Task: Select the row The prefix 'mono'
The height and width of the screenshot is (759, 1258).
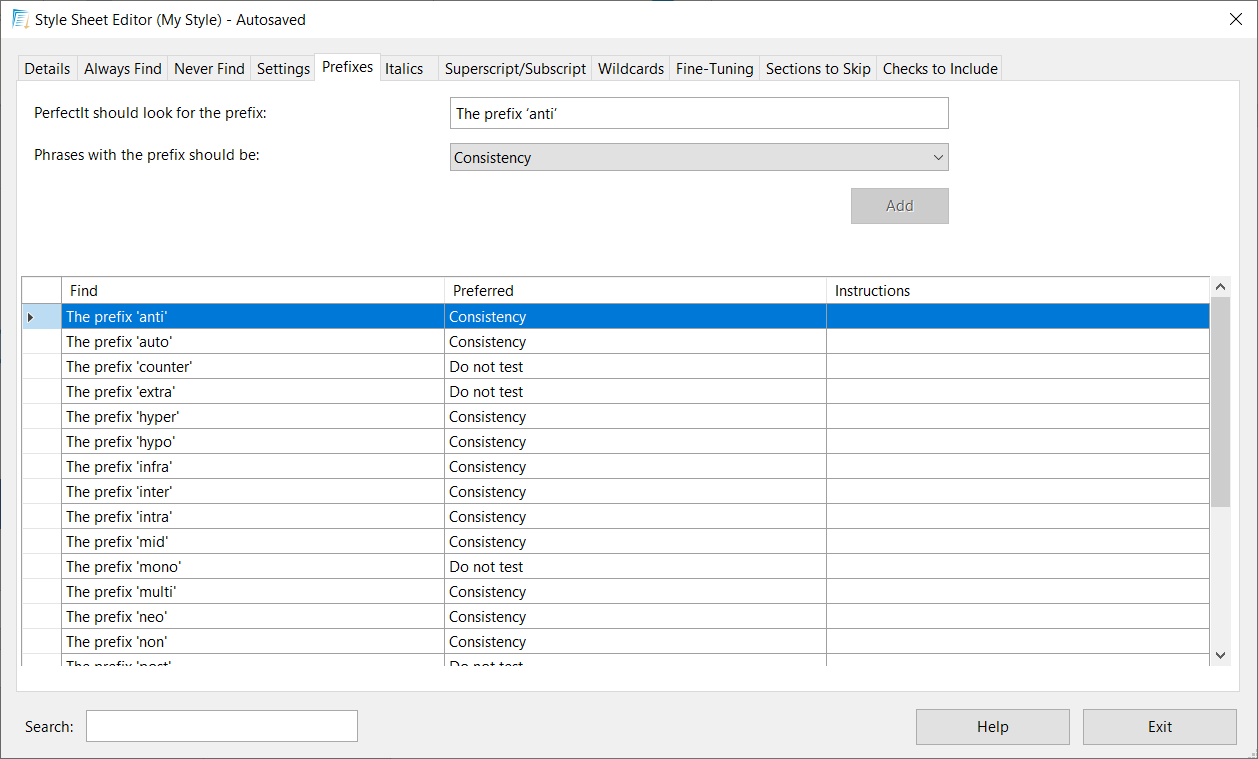Action: 616,567
